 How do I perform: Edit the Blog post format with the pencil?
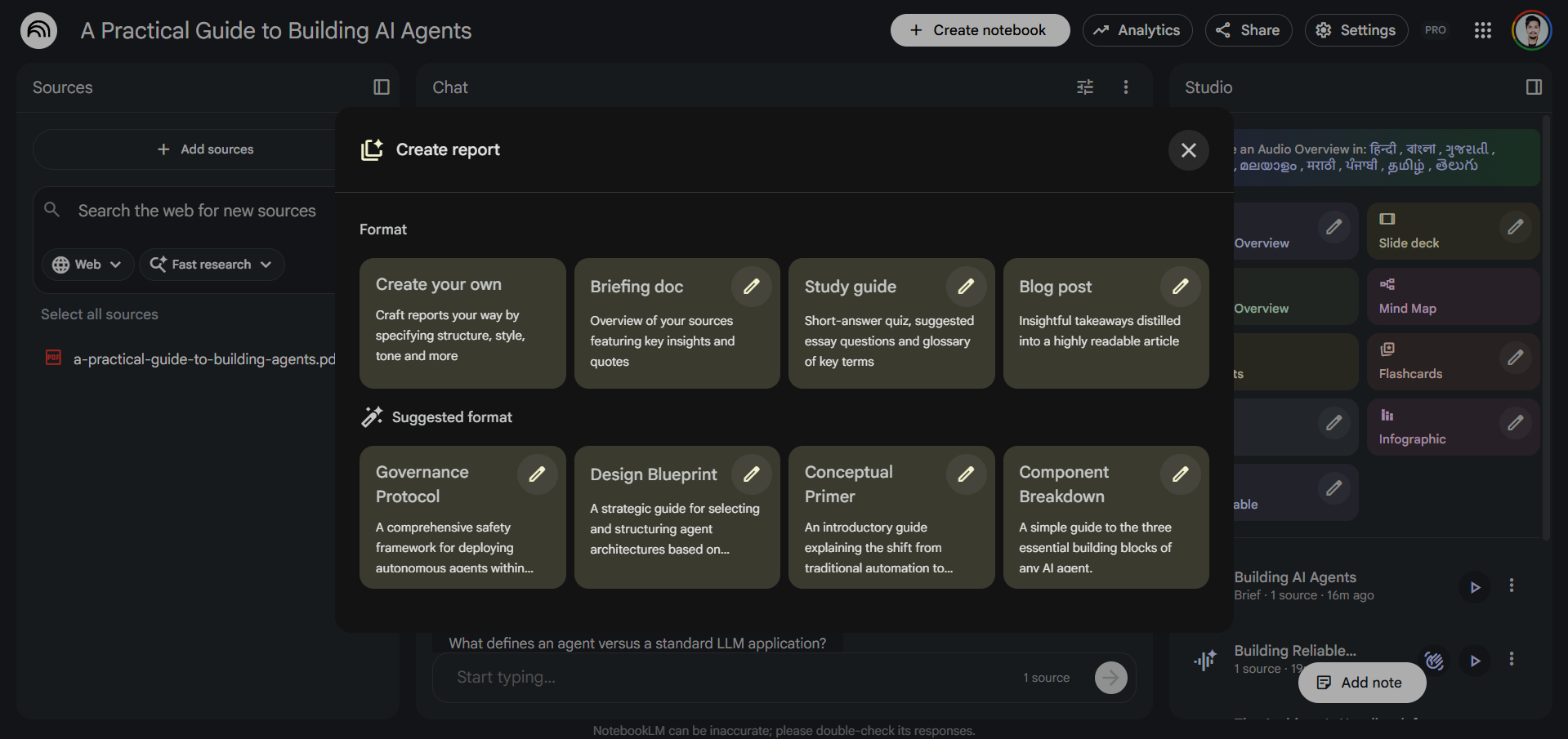[x=1181, y=286]
